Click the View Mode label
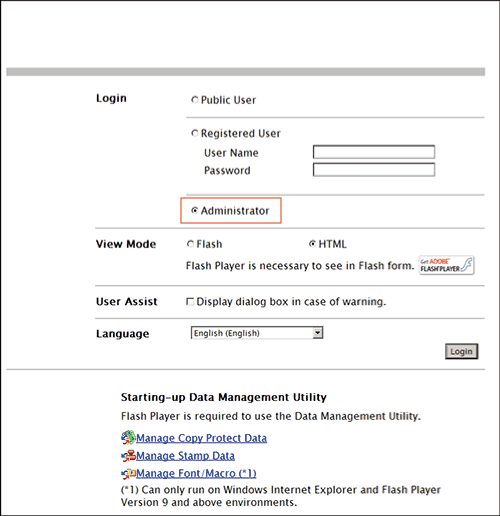The image size is (500, 516). click(126, 244)
